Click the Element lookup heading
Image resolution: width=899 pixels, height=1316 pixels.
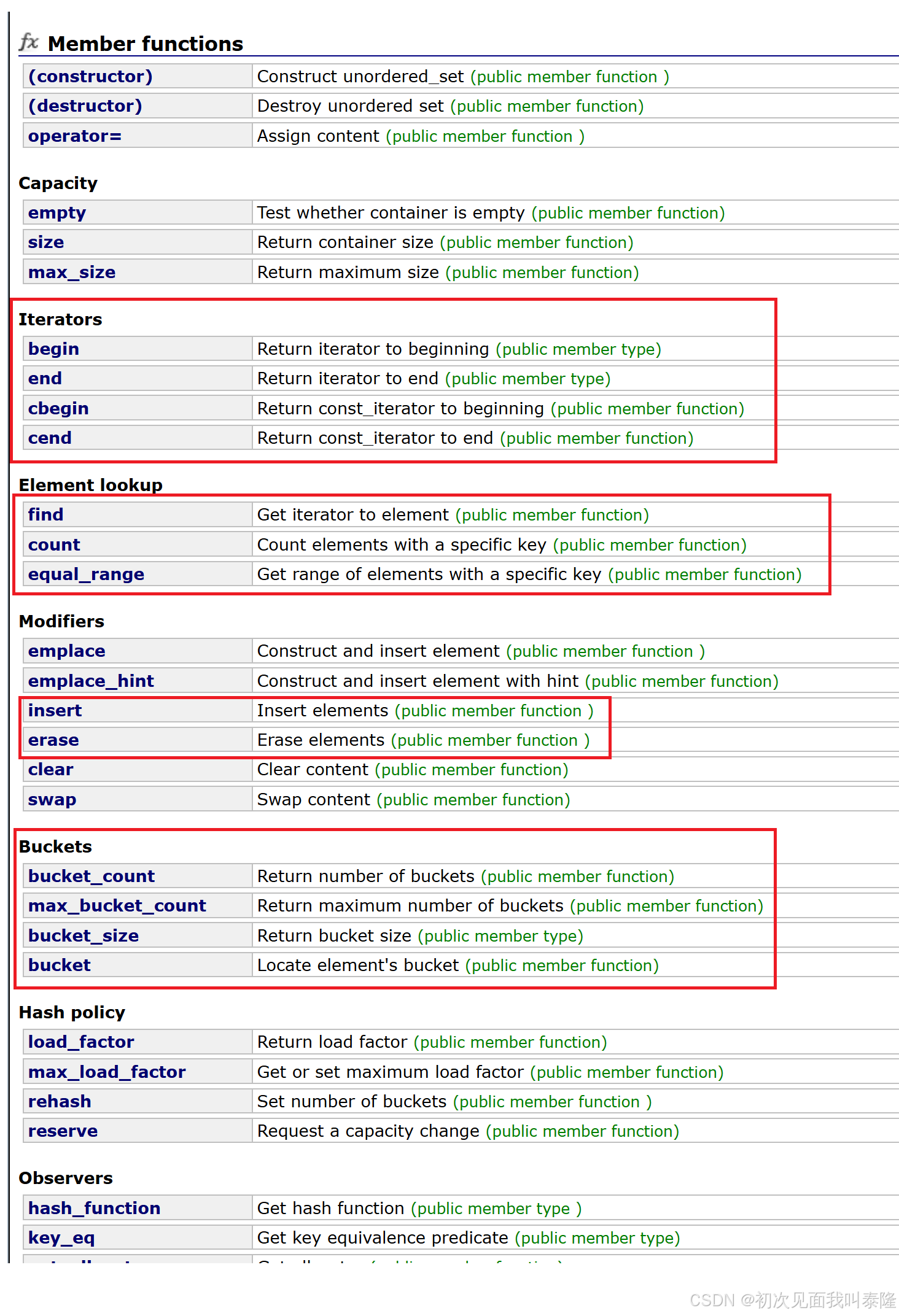tap(91, 485)
